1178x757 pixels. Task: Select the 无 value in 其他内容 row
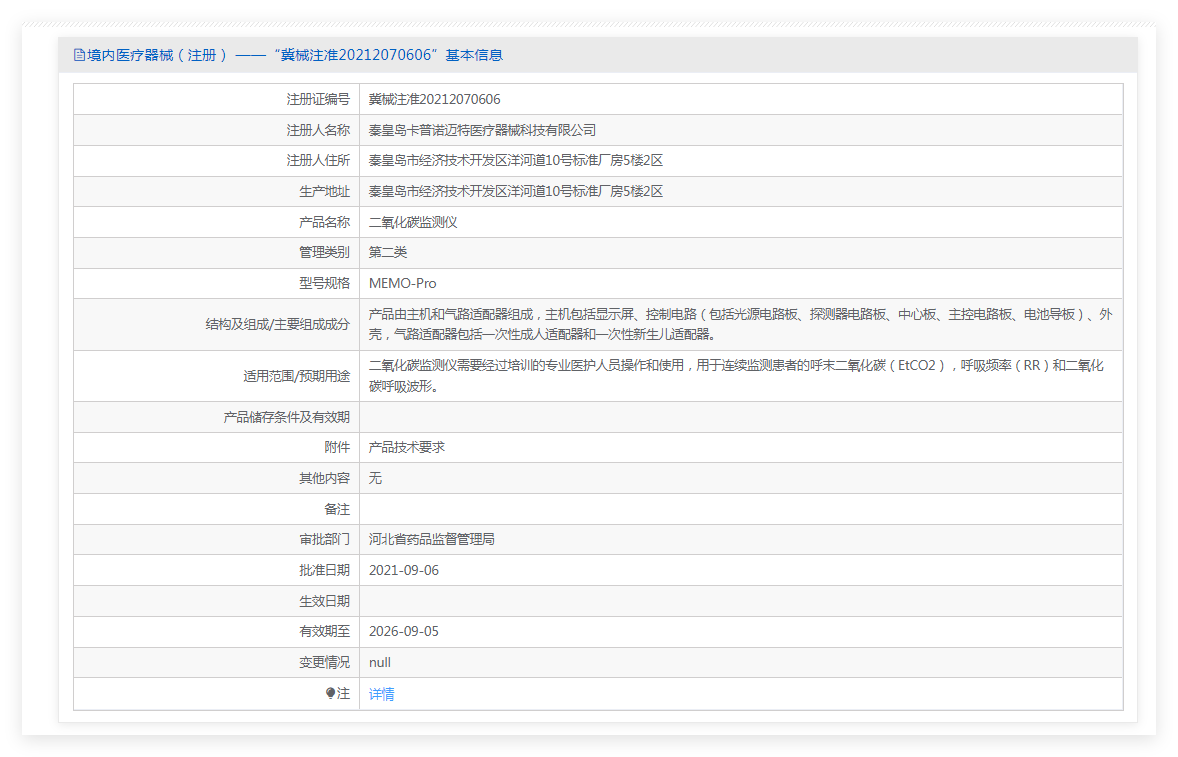376,478
